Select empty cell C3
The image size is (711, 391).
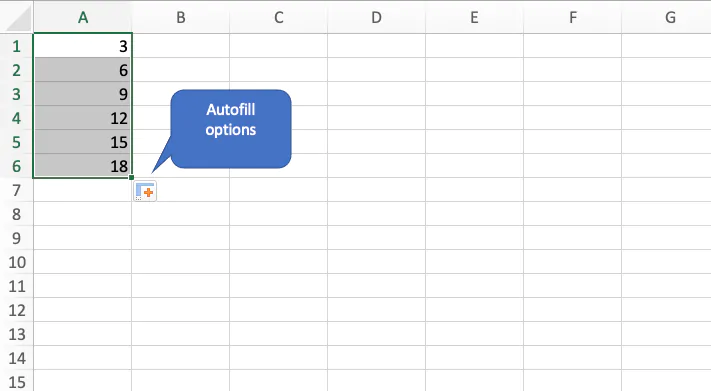pyautogui.click(x=278, y=94)
